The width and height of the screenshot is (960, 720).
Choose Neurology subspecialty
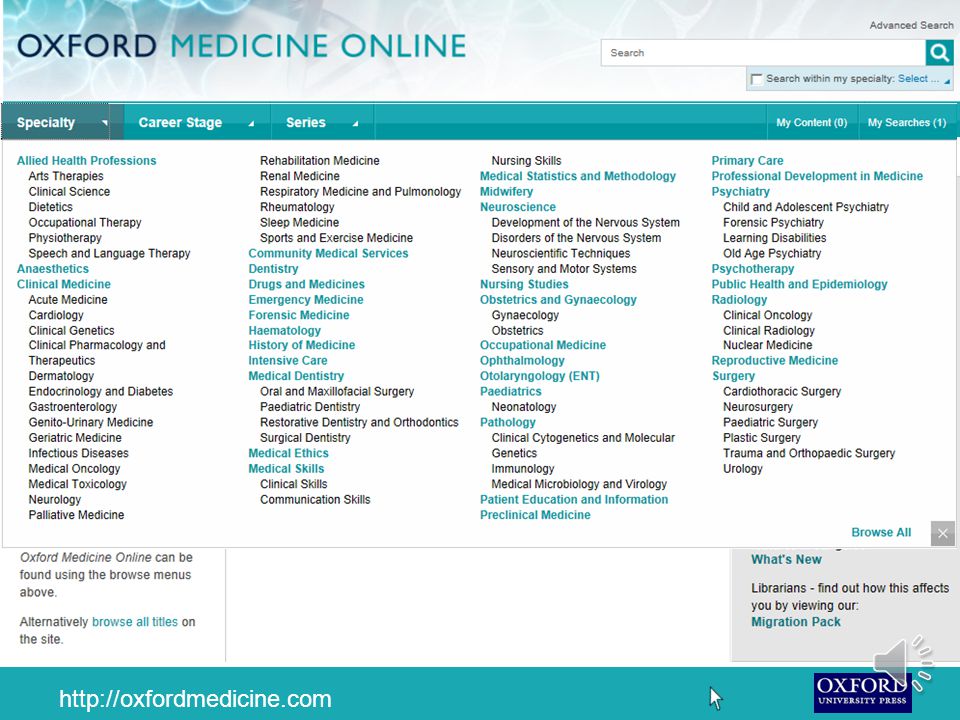coord(54,499)
